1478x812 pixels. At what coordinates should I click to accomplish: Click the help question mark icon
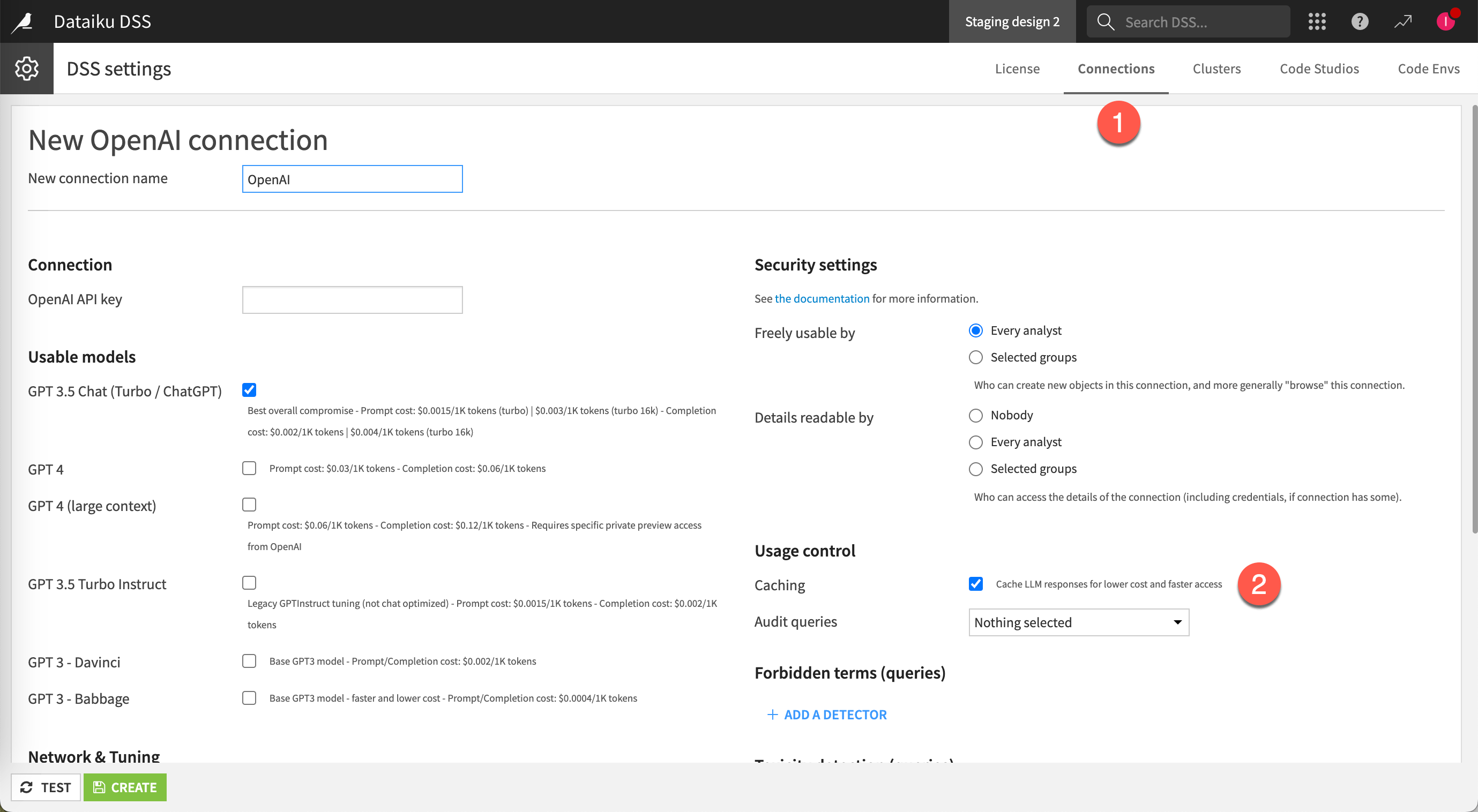pos(1360,21)
